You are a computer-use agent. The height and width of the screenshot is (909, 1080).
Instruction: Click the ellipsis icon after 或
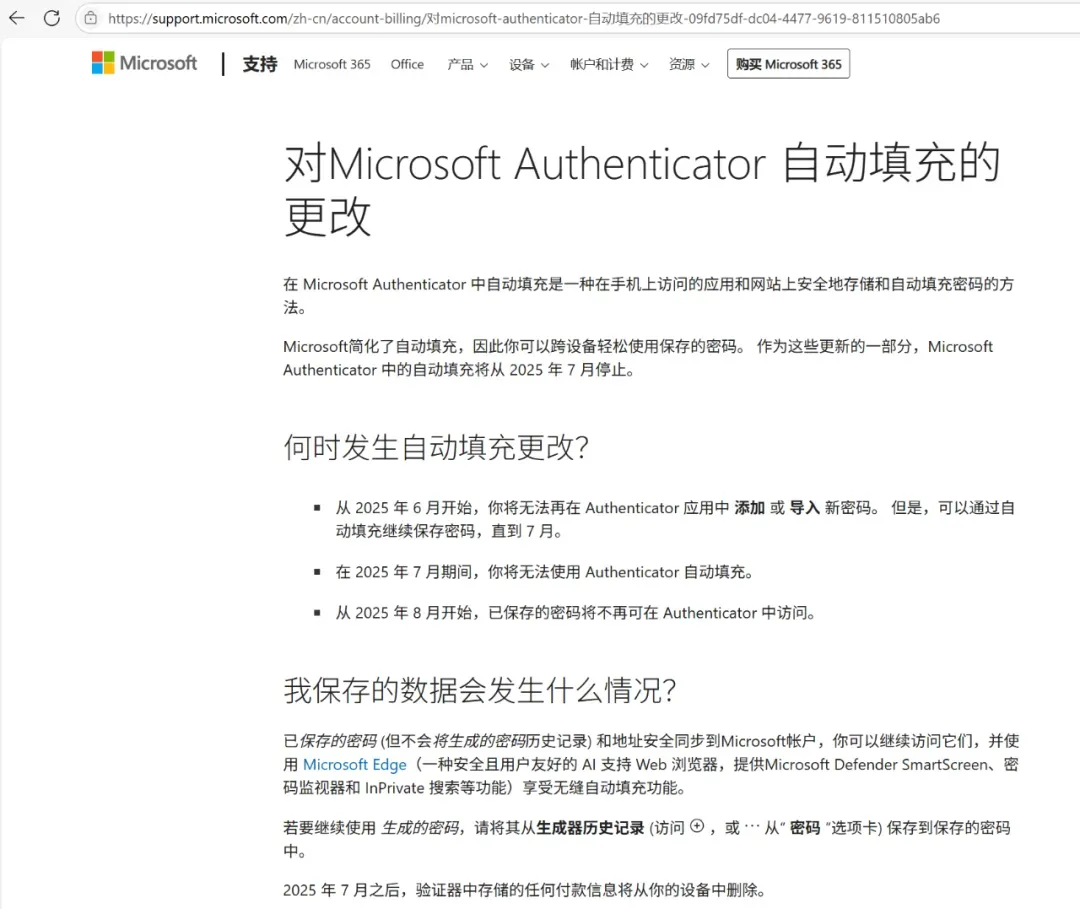click(x=751, y=828)
